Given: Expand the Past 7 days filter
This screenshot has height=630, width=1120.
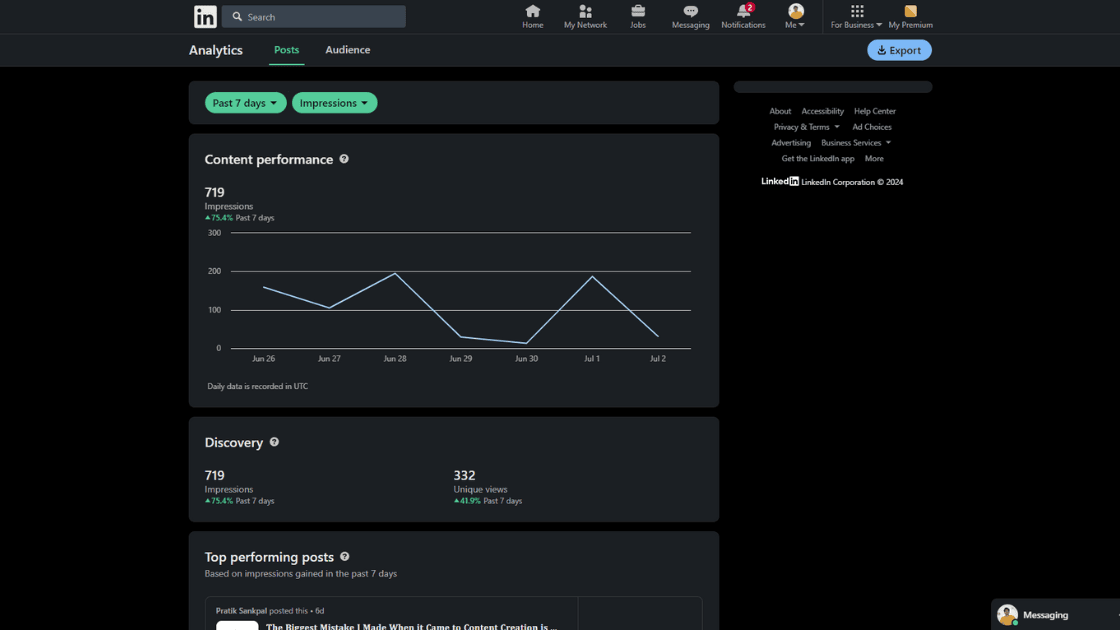Looking at the screenshot, I should (245, 103).
